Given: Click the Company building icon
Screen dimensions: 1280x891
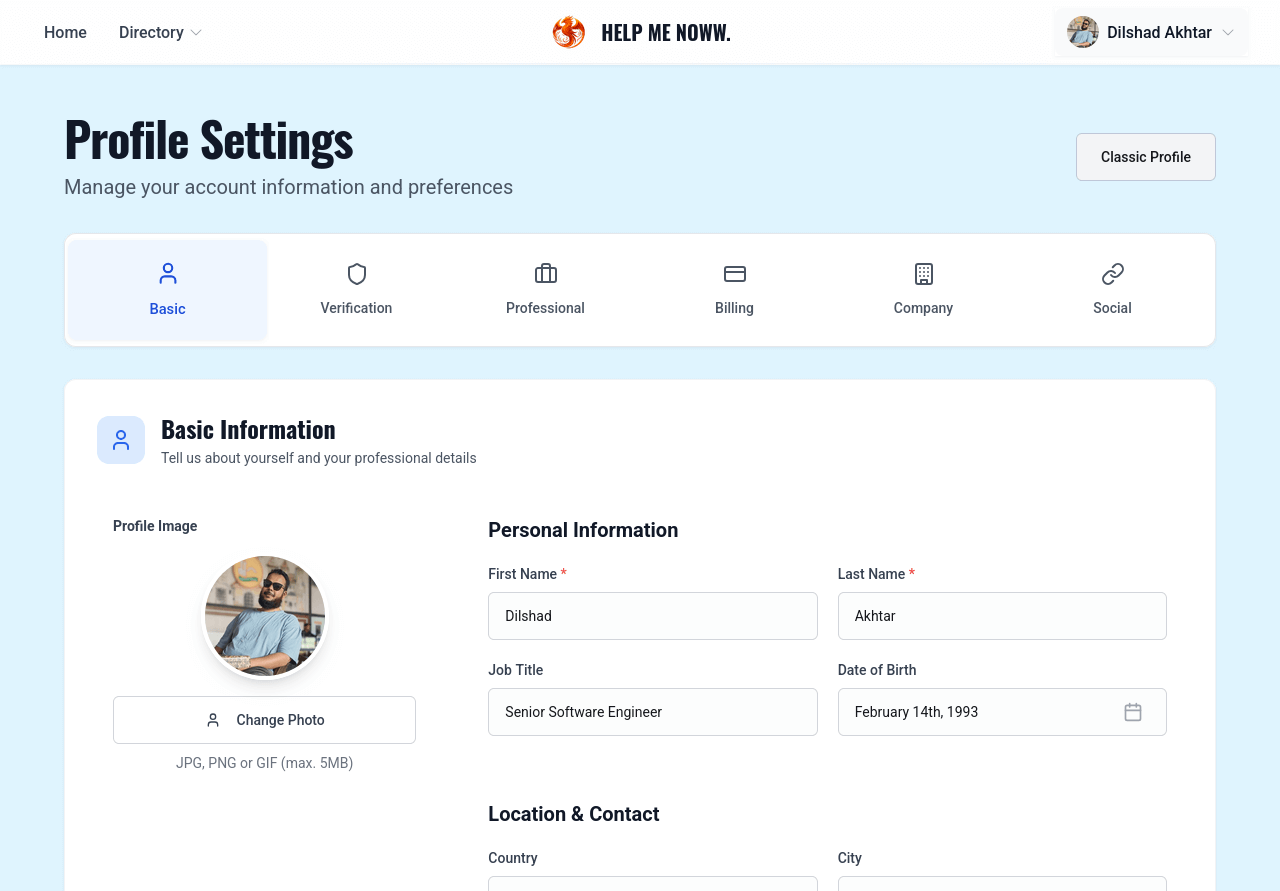Looking at the screenshot, I should coord(924,274).
